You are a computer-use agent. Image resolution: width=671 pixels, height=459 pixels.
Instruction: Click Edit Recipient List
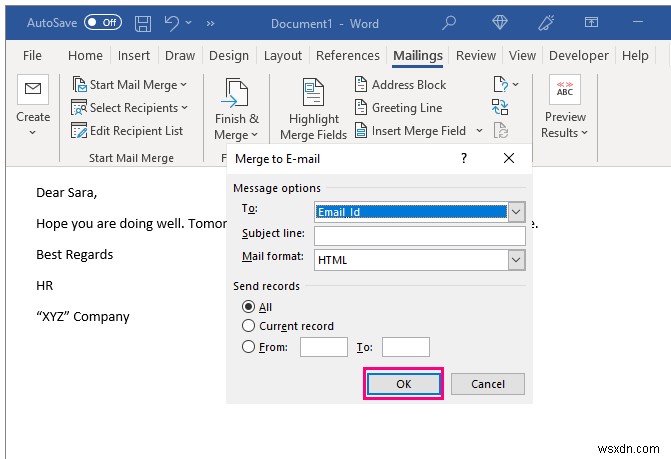click(x=128, y=130)
